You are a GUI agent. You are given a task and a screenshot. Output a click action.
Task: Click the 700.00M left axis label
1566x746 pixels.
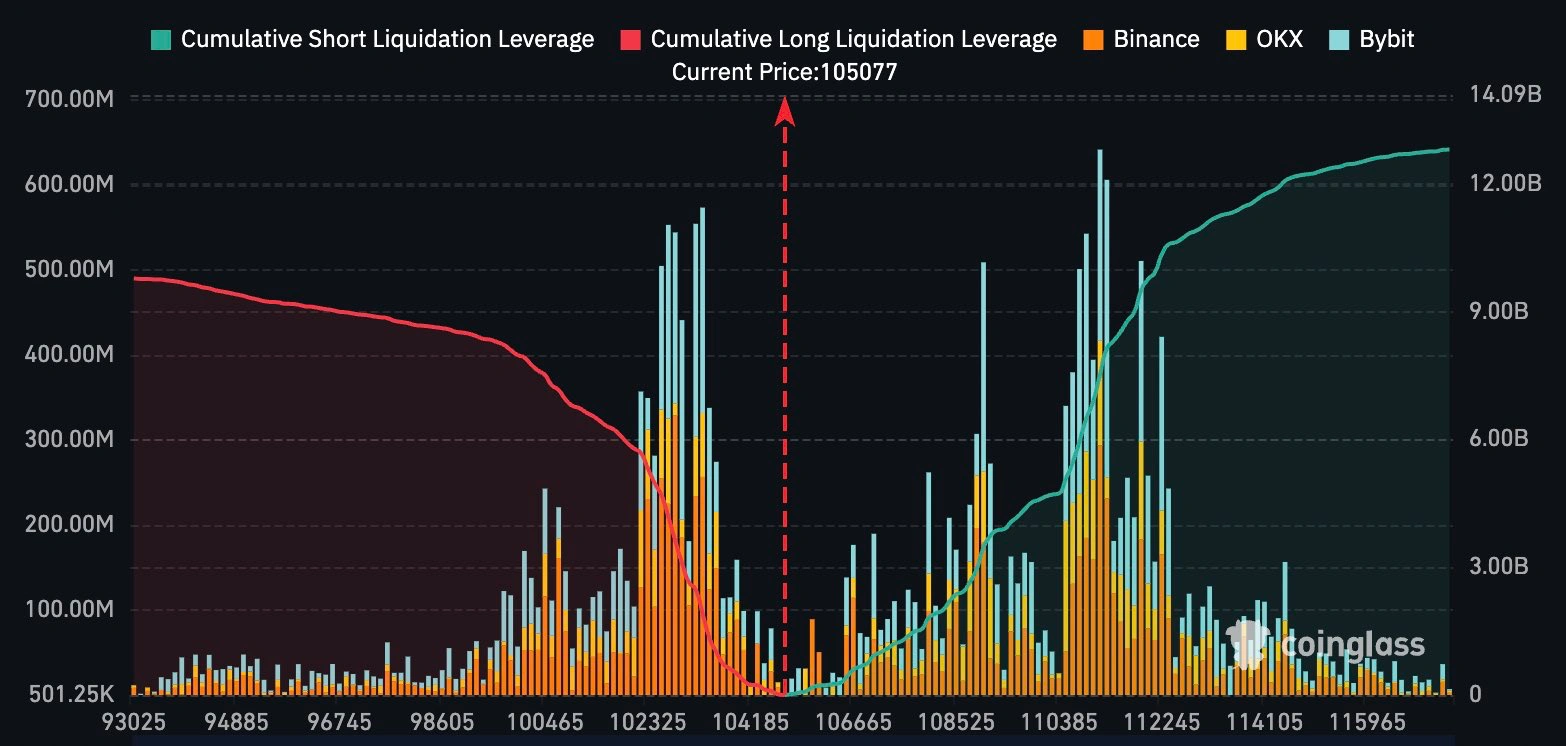[70, 99]
